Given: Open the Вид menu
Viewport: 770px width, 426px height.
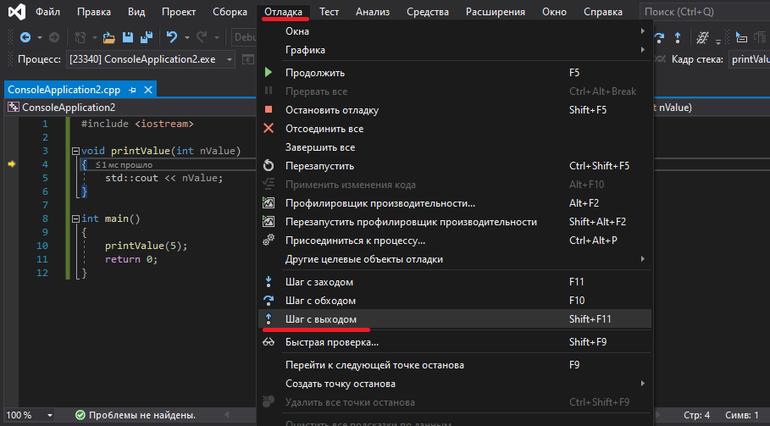Looking at the screenshot, I should [137, 12].
